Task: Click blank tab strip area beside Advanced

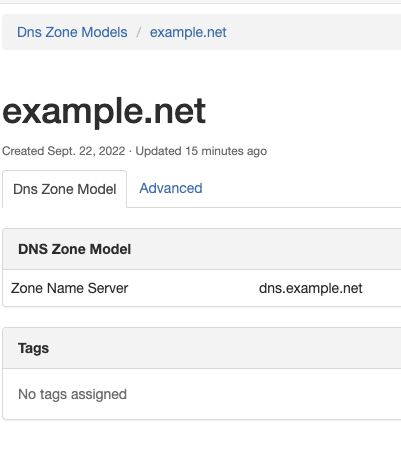Action: pos(300,189)
